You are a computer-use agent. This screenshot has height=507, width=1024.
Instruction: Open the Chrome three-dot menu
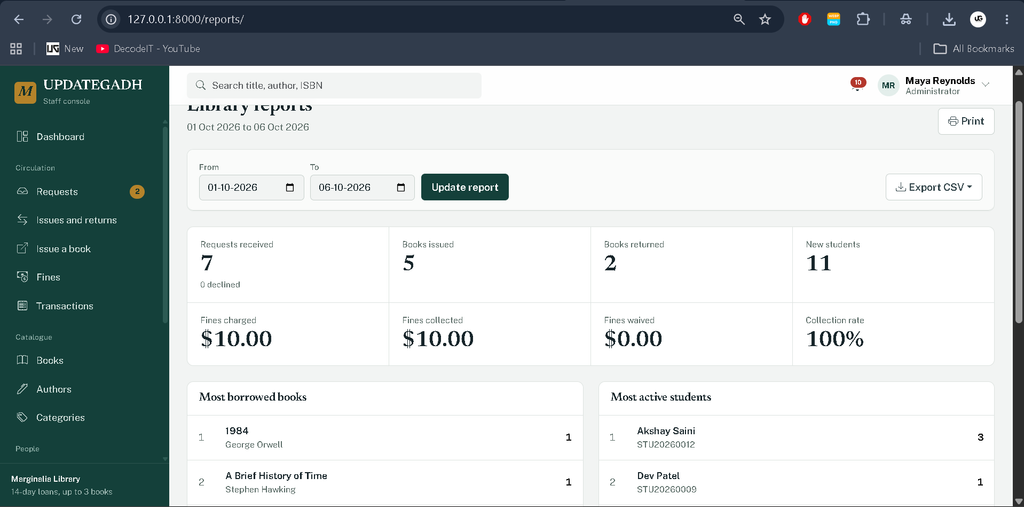click(x=1006, y=20)
